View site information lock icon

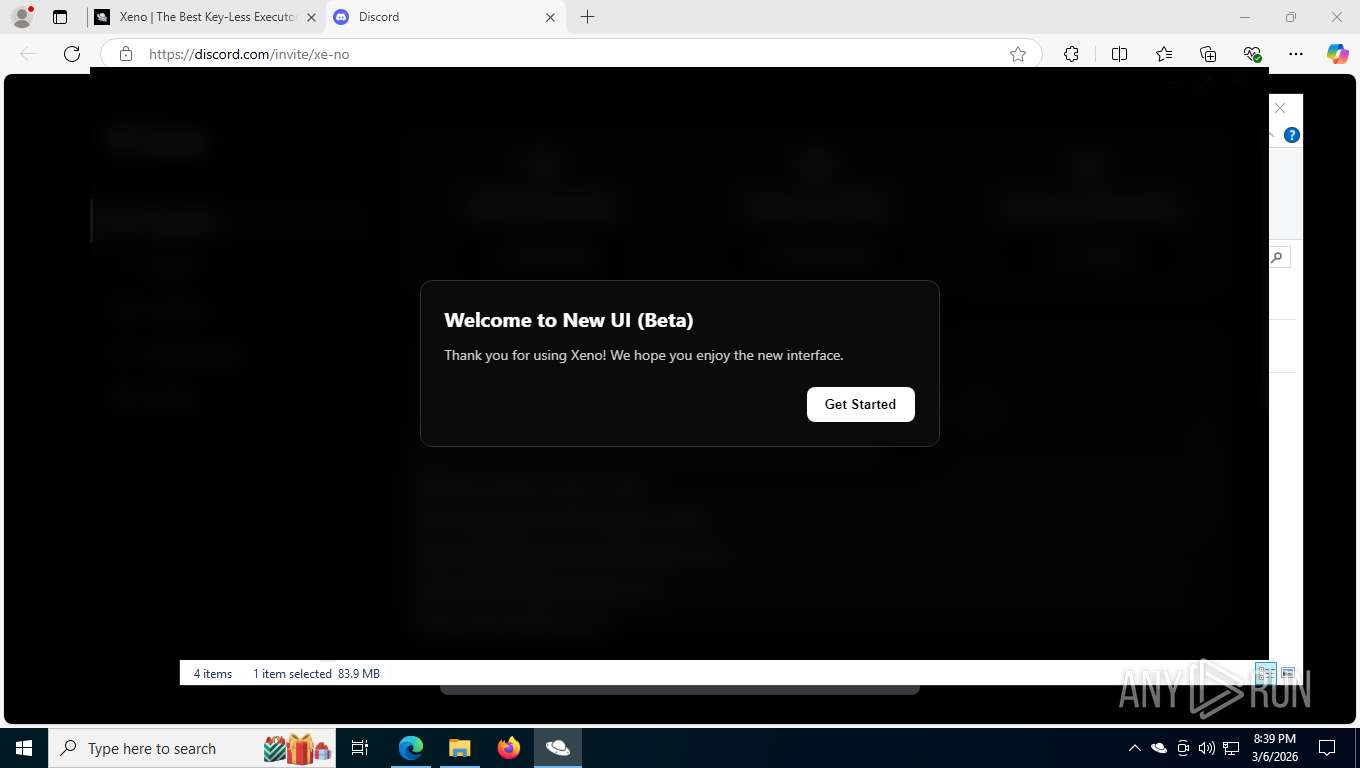(x=126, y=54)
